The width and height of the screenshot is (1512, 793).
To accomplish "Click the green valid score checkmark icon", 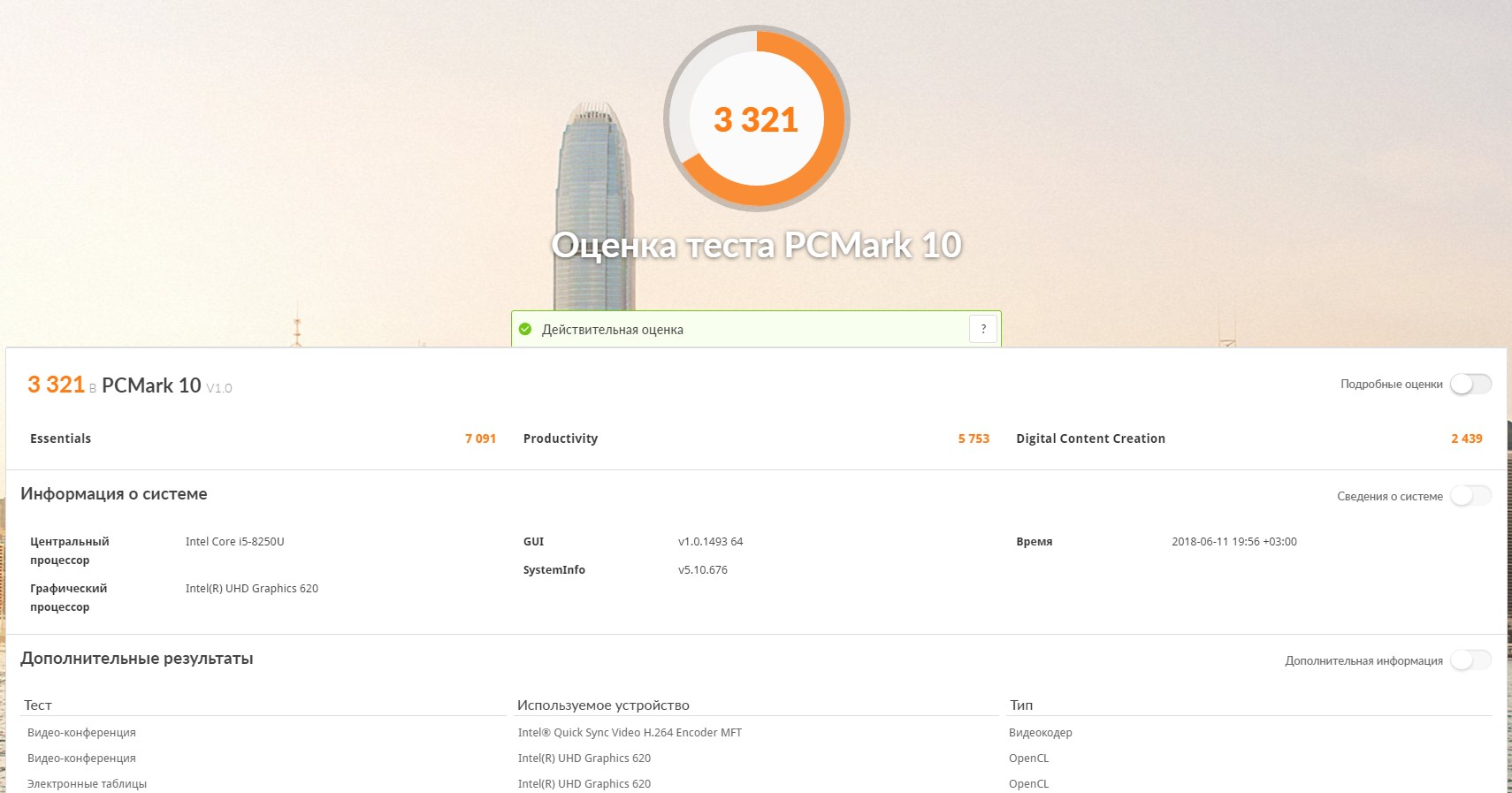I will pyautogui.click(x=525, y=329).
